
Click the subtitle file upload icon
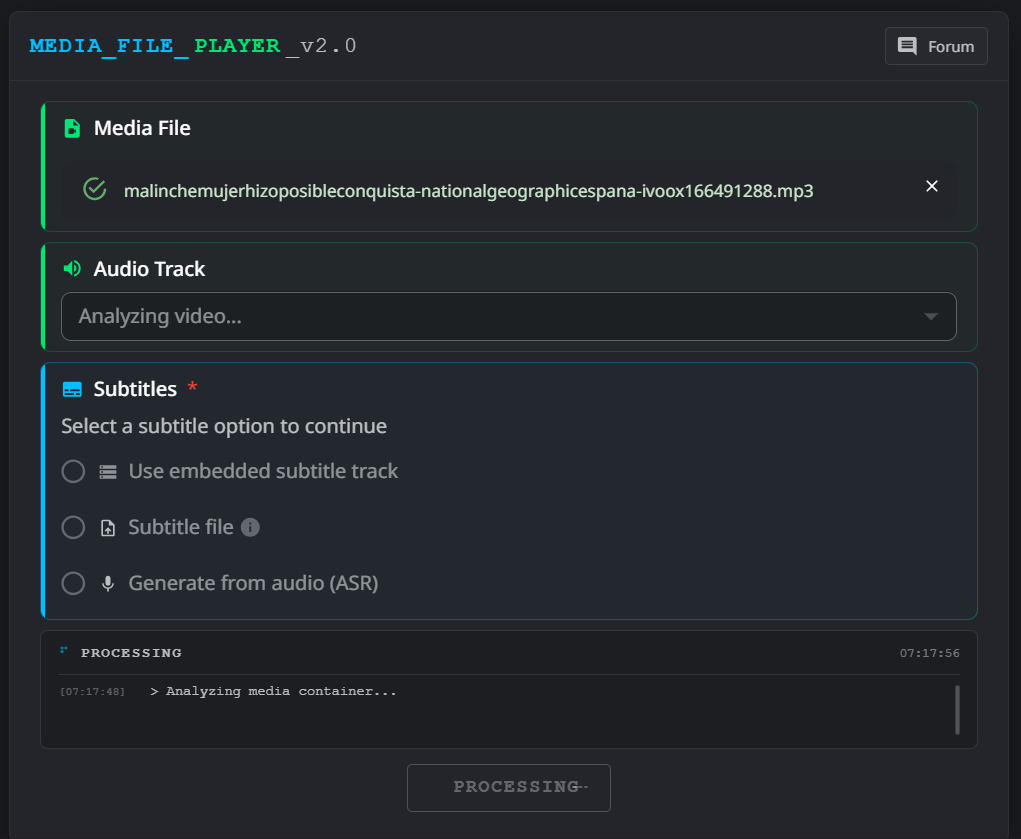pyautogui.click(x=108, y=528)
